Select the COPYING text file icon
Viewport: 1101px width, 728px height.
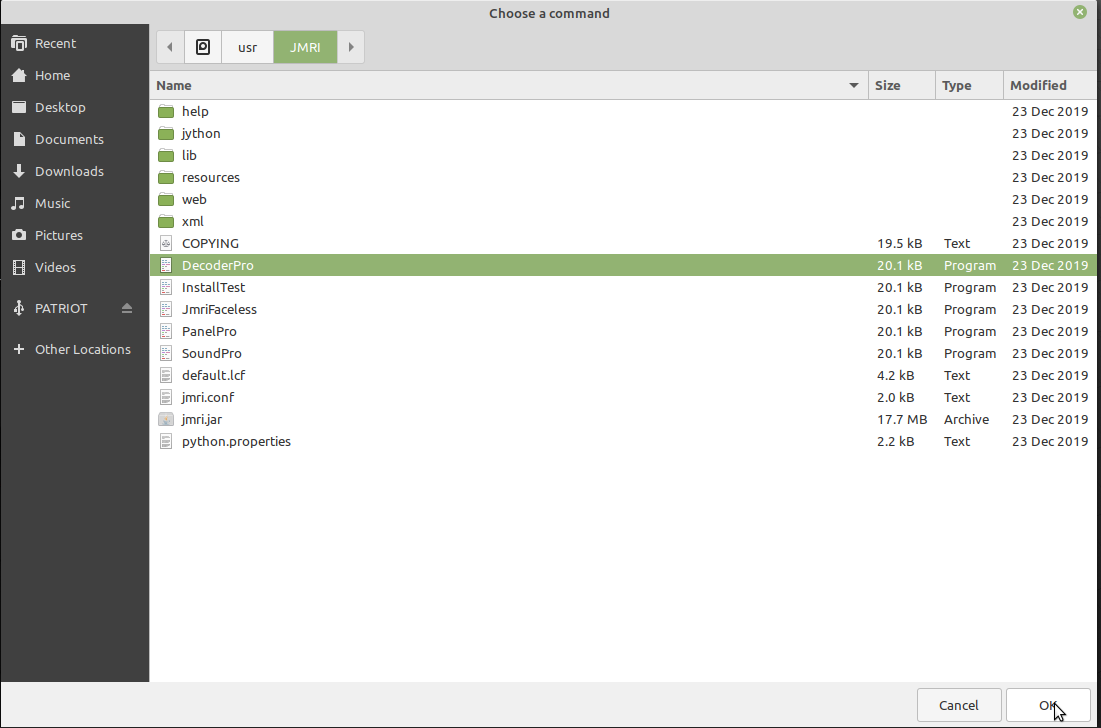point(166,244)
